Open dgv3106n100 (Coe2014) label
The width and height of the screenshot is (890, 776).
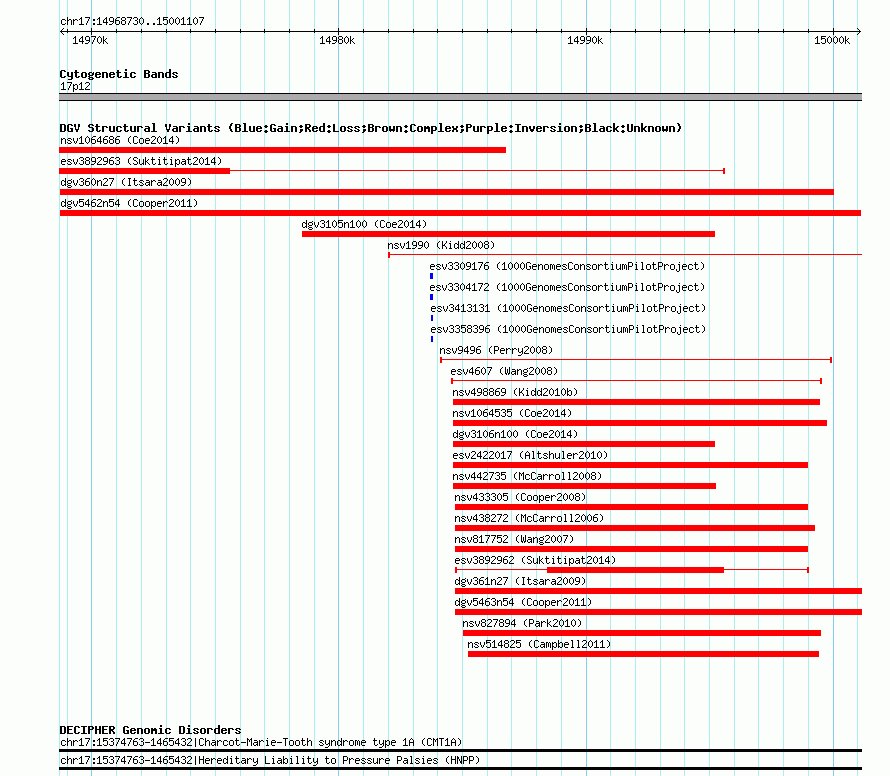[515, 434]
